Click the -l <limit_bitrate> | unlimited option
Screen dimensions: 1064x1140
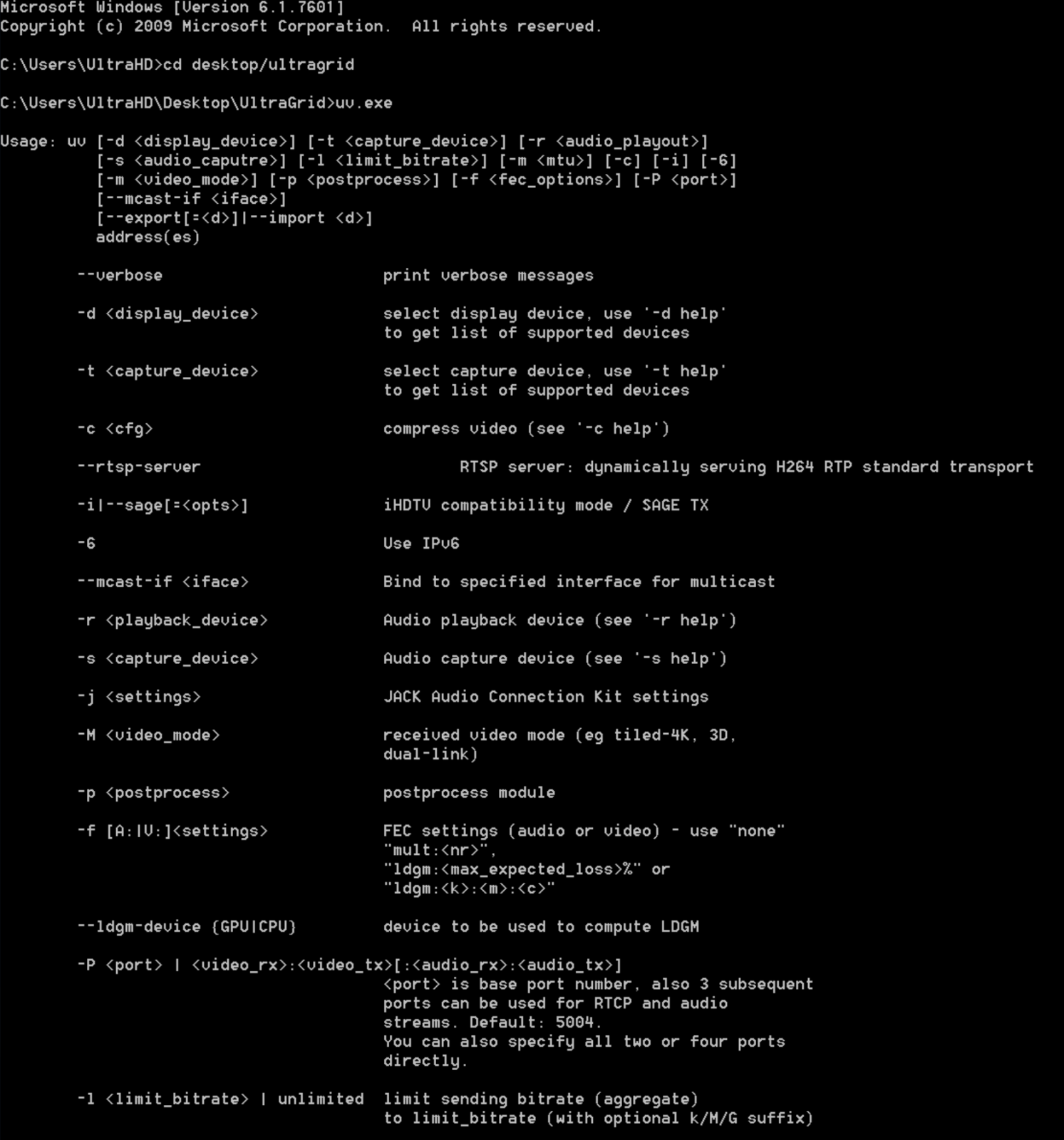point(220,1099)
